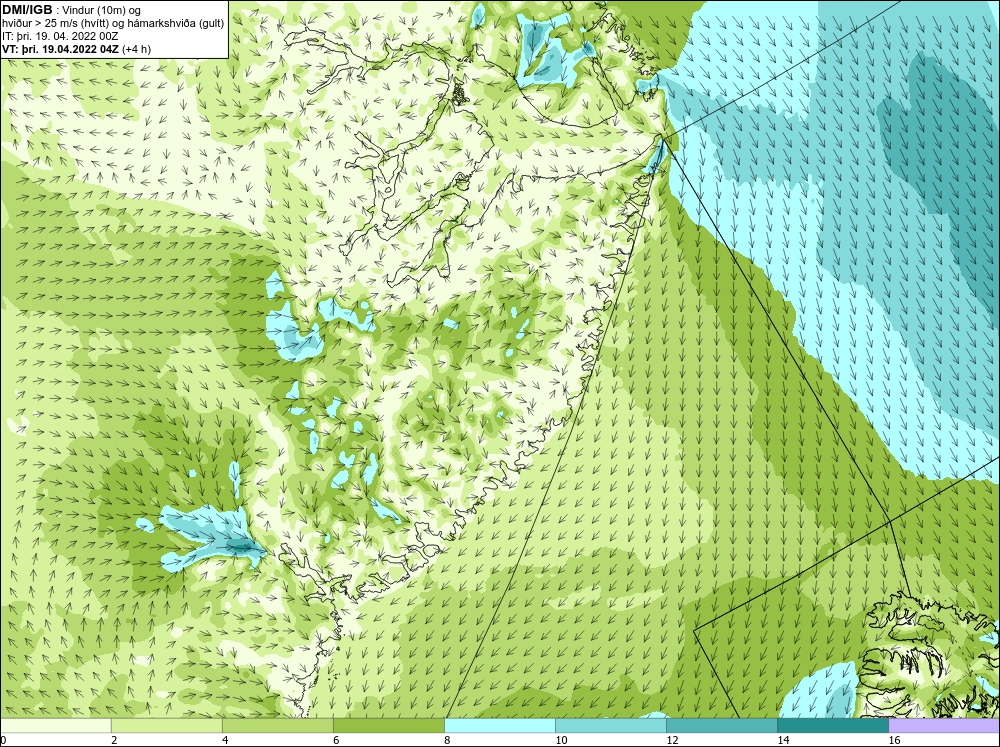Click the legend scale label '0'
This screenshot has height=747, width=1000.
click(4, 740)
